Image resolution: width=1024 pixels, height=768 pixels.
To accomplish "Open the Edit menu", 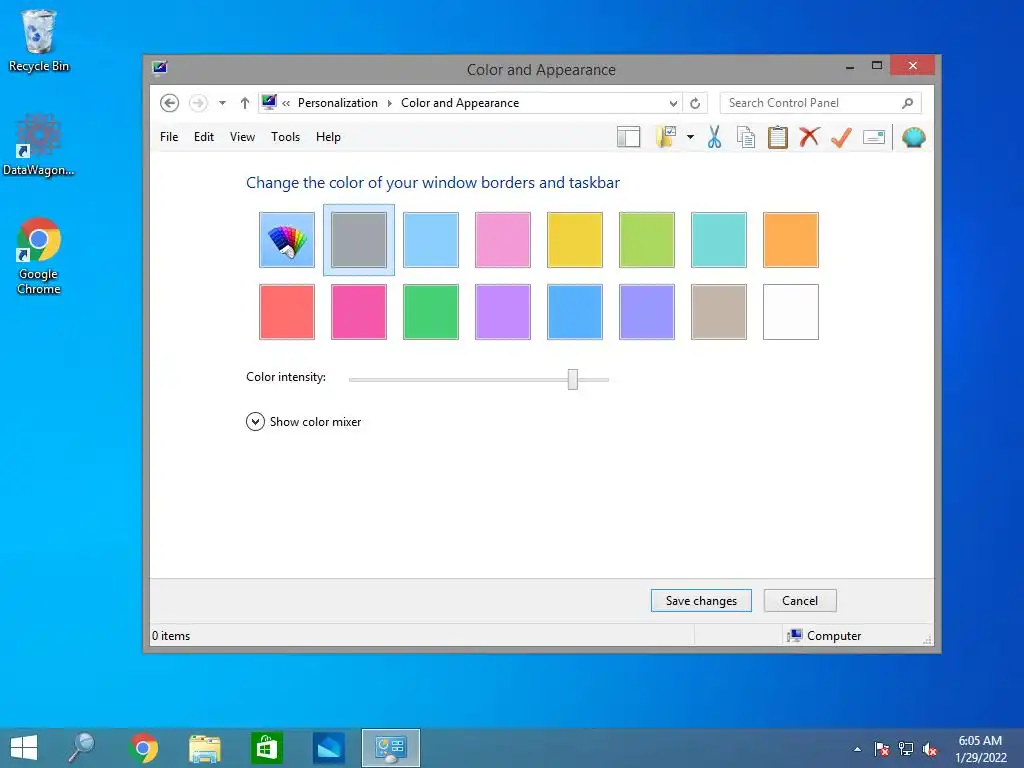I will coord(204,137).
